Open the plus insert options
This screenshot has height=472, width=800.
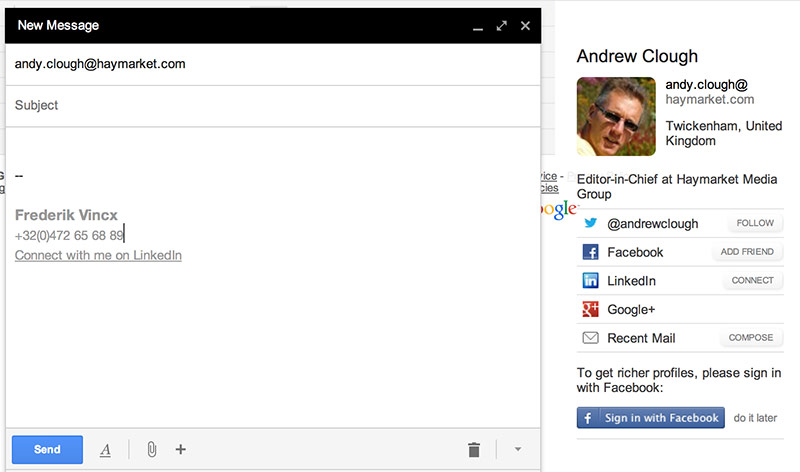[x=181, y=450]
